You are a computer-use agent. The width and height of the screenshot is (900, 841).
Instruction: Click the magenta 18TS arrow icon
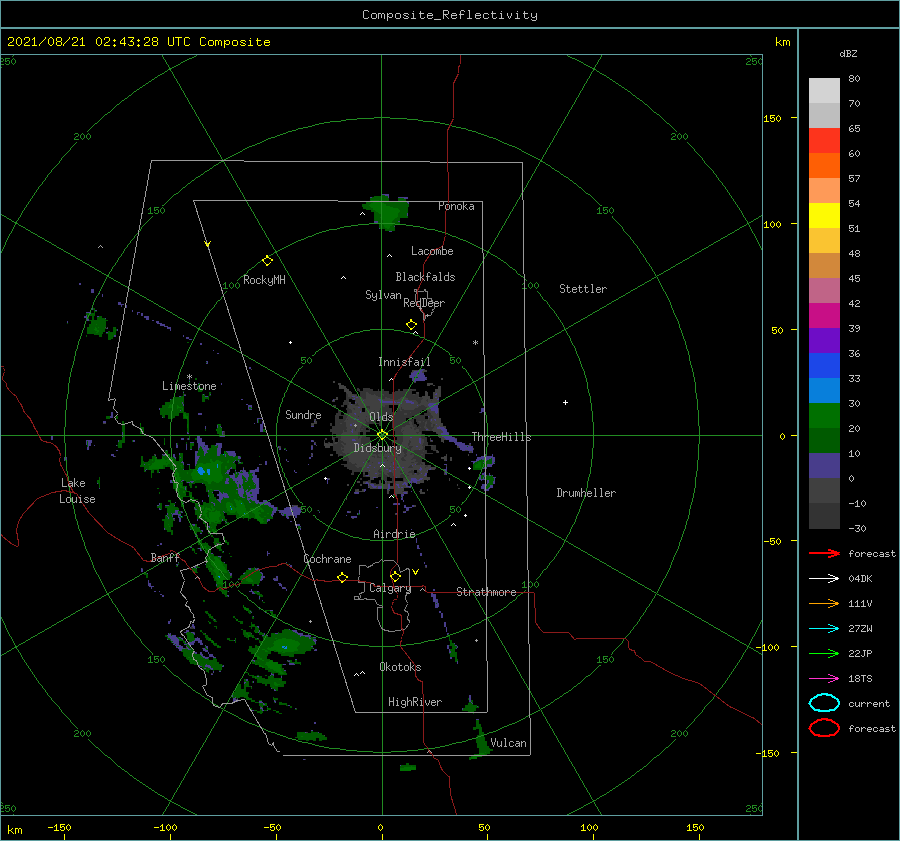point(824,679)
